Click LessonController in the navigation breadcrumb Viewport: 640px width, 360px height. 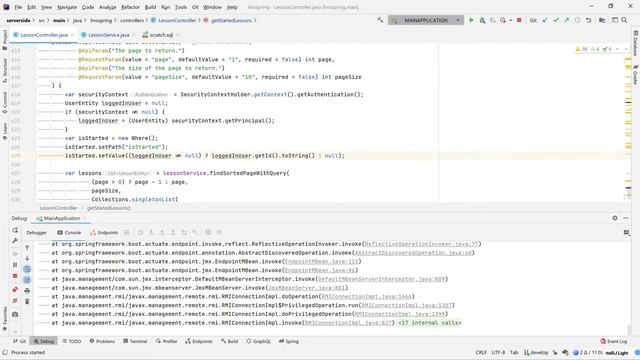pyautogui.click(x=177, y=20)
